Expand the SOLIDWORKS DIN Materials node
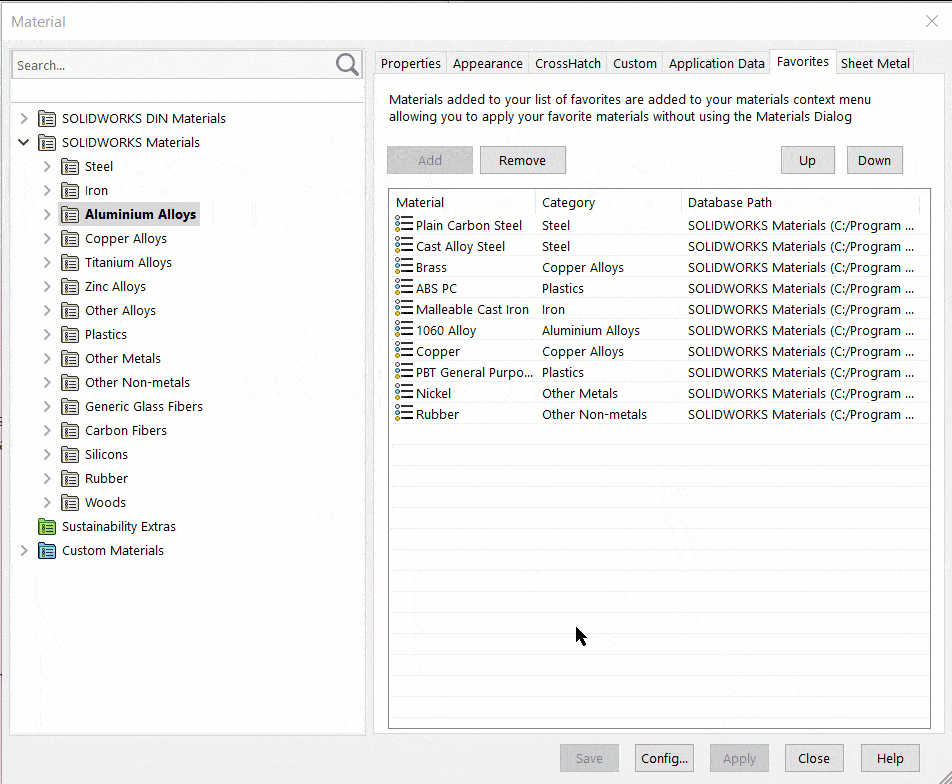The width and height of the screenshot is (952, 784). tap(24, 118)
